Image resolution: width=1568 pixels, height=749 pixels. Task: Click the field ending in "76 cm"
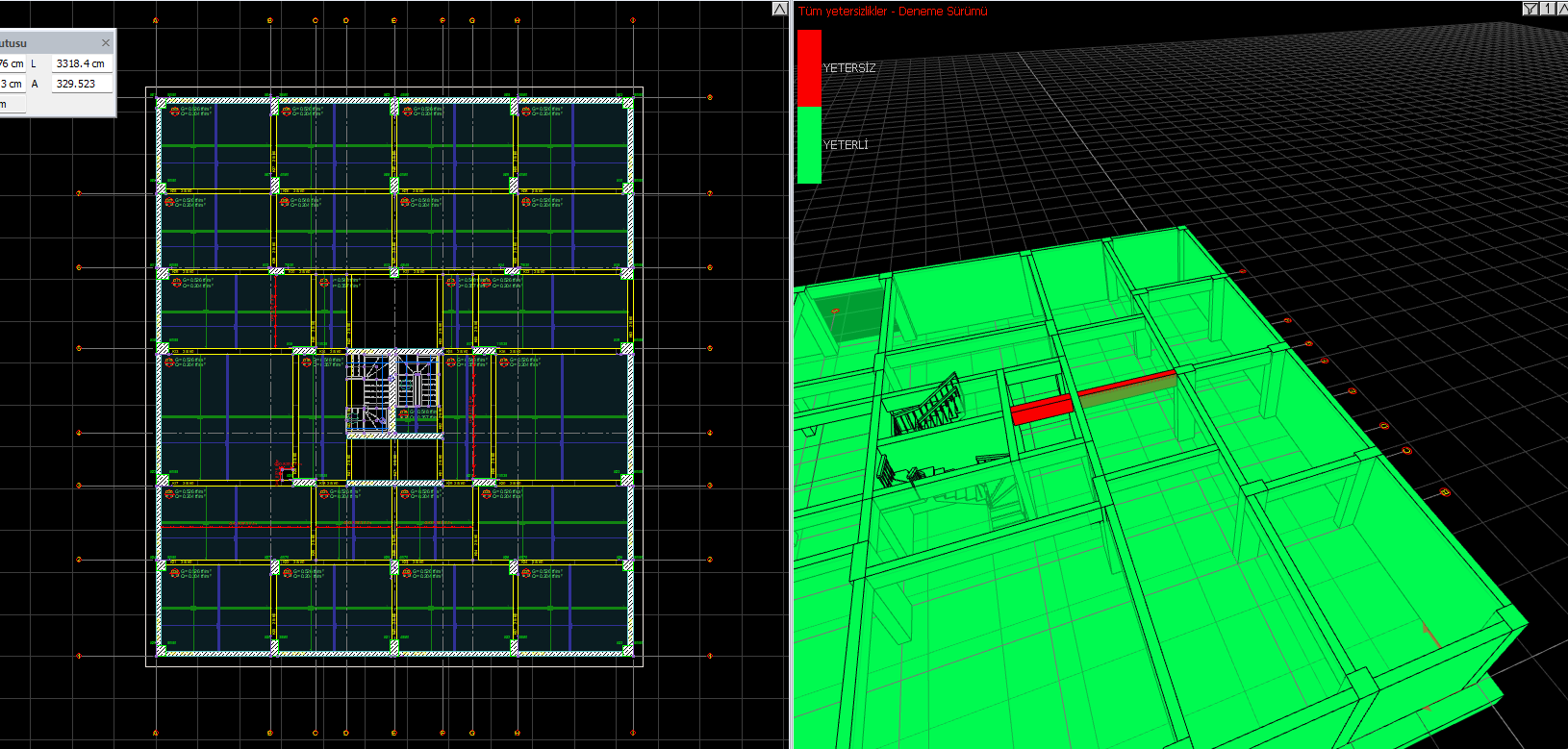(x=12, y=63)
